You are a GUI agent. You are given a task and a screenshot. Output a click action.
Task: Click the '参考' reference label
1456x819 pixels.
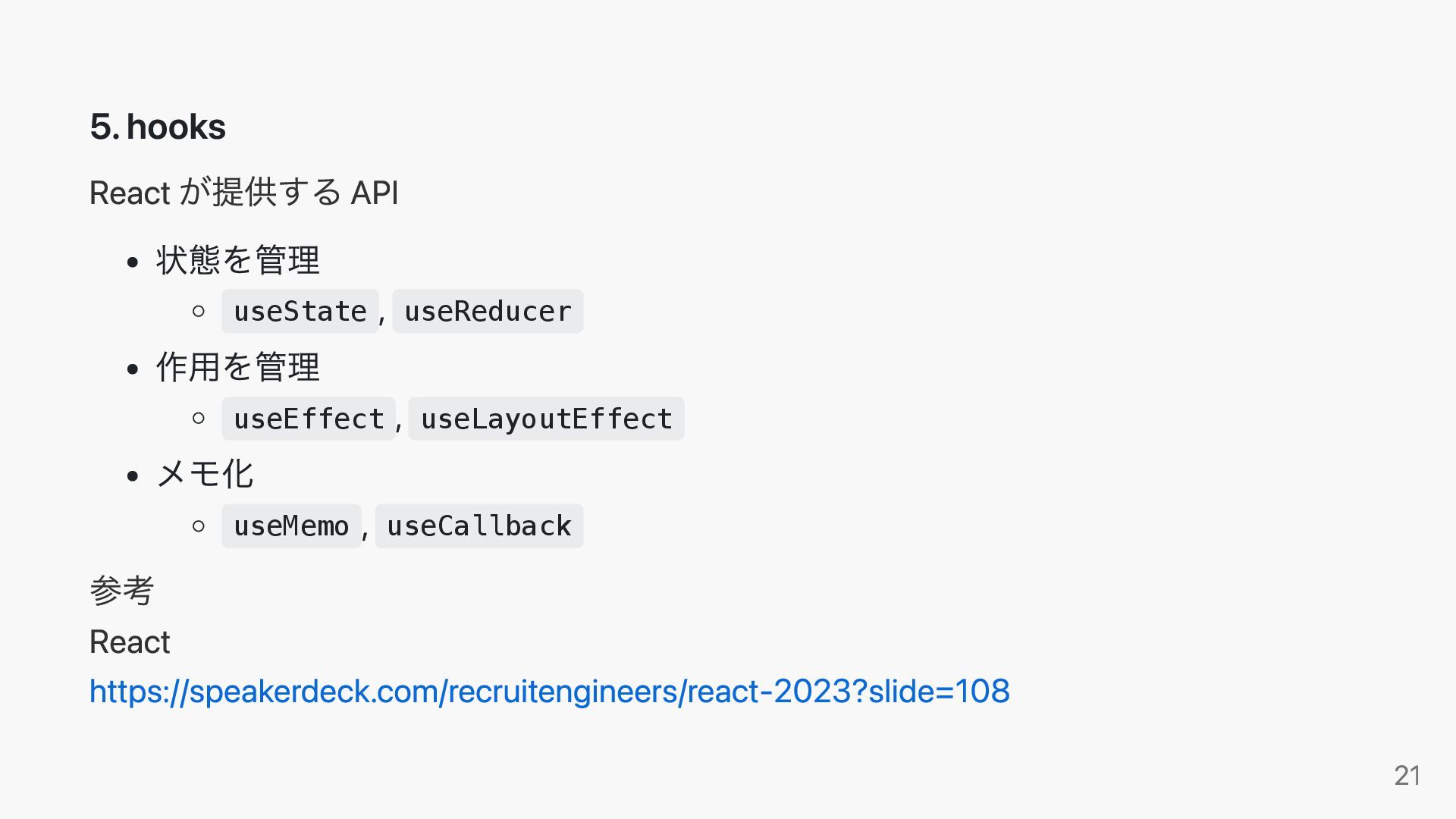point(122,591)
